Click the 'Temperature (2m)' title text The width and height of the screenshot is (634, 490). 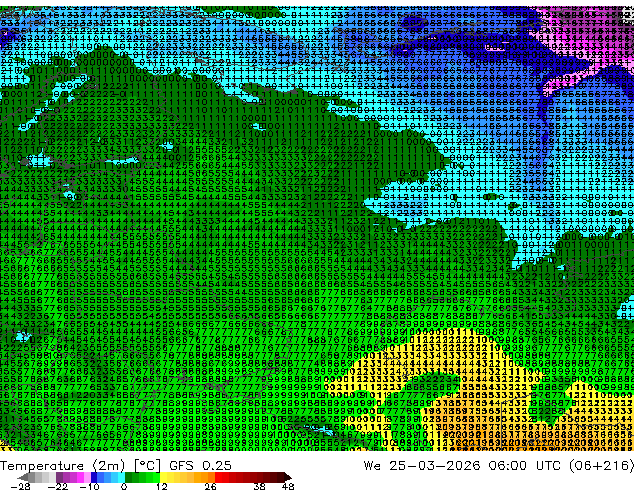(x=63, y=466)
